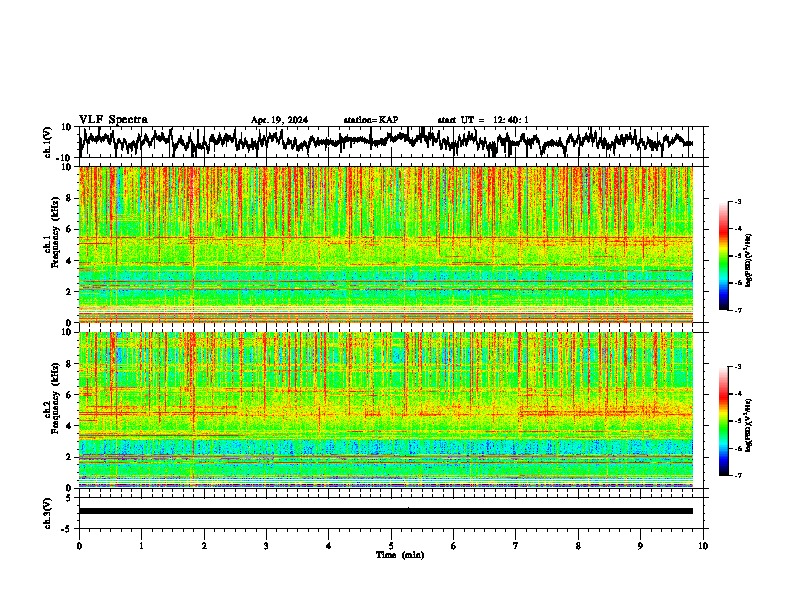
Task: Click inside the ch.1 spectrogram panel
Action: (x=386, y=244)
